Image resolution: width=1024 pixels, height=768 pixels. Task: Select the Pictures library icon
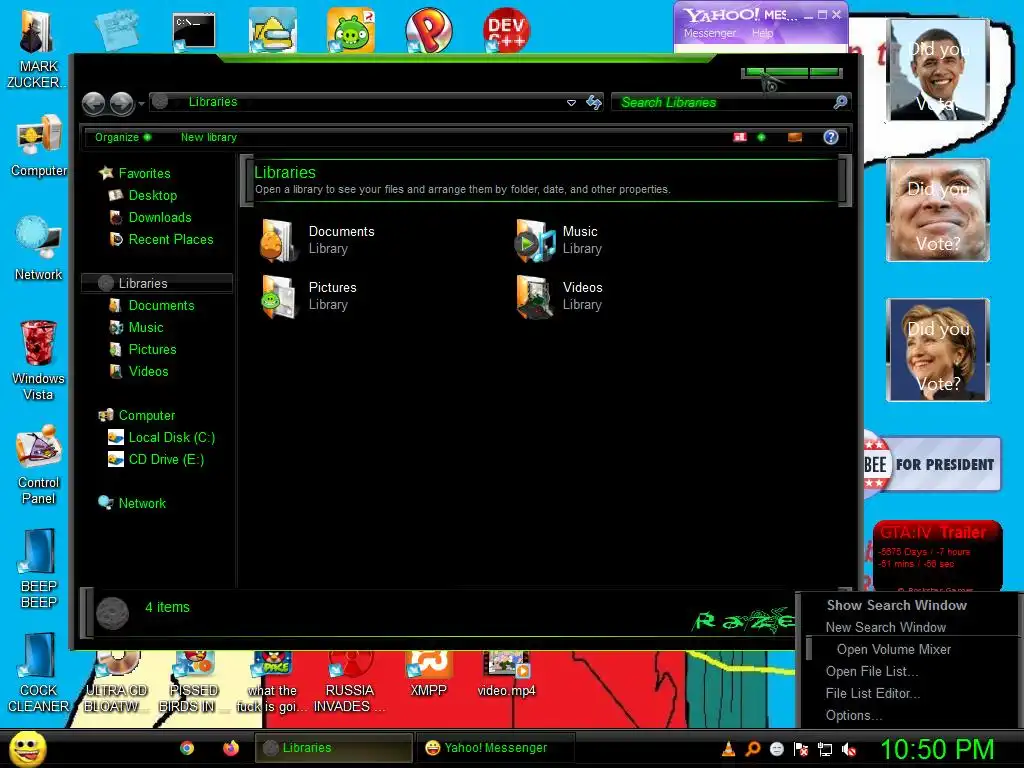tap(280, 296)
